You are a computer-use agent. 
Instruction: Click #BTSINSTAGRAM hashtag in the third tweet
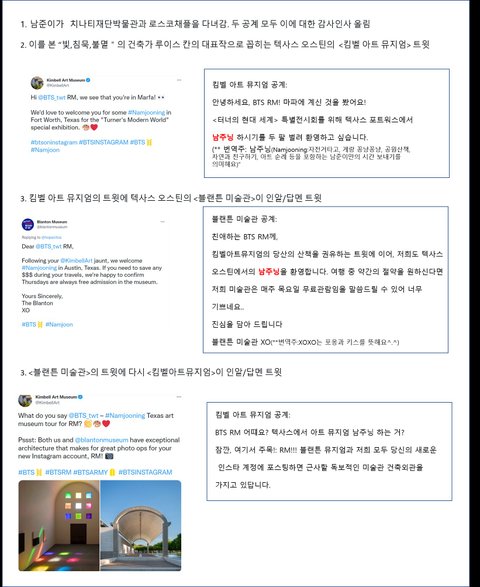(145, 472)
